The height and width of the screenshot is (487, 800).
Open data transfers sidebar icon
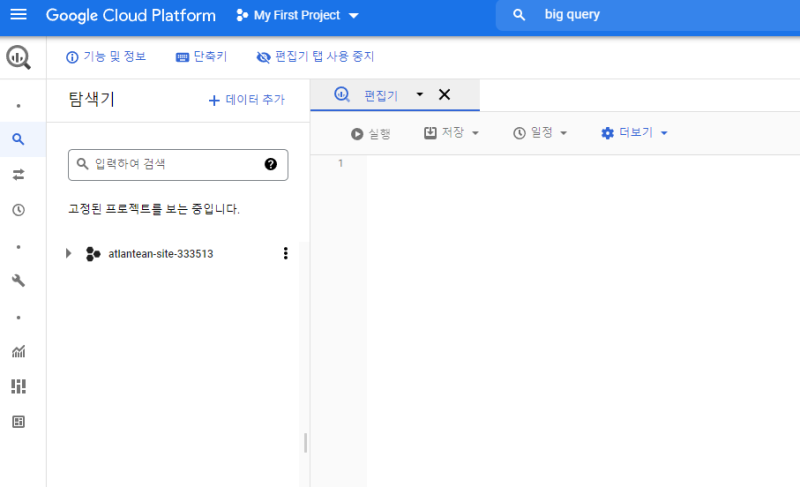(x=18, y=175)
